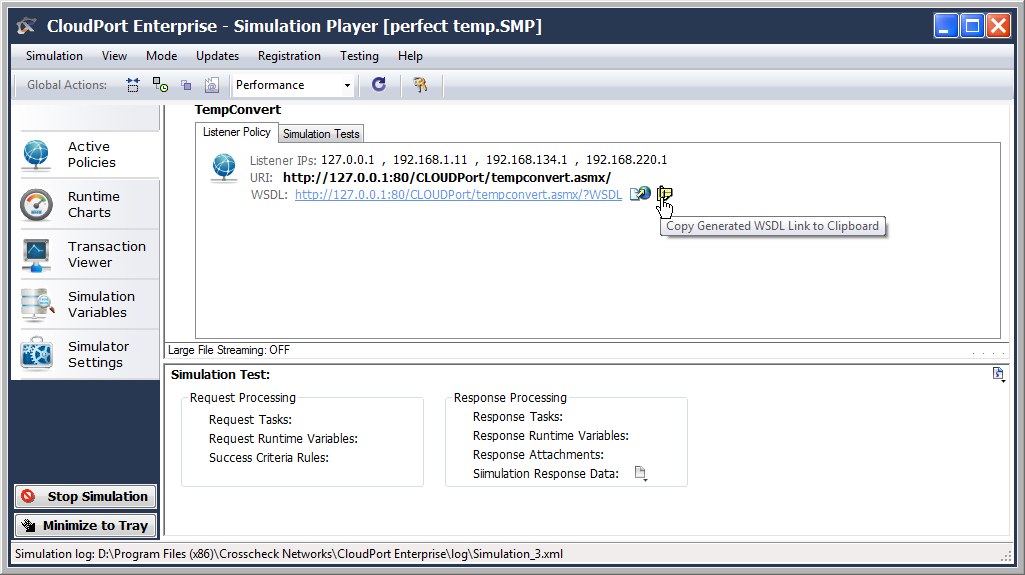Viewport: 1025px width, 575px height.
Task: Click the TempConvert policy title
Action: click(238, 110)
